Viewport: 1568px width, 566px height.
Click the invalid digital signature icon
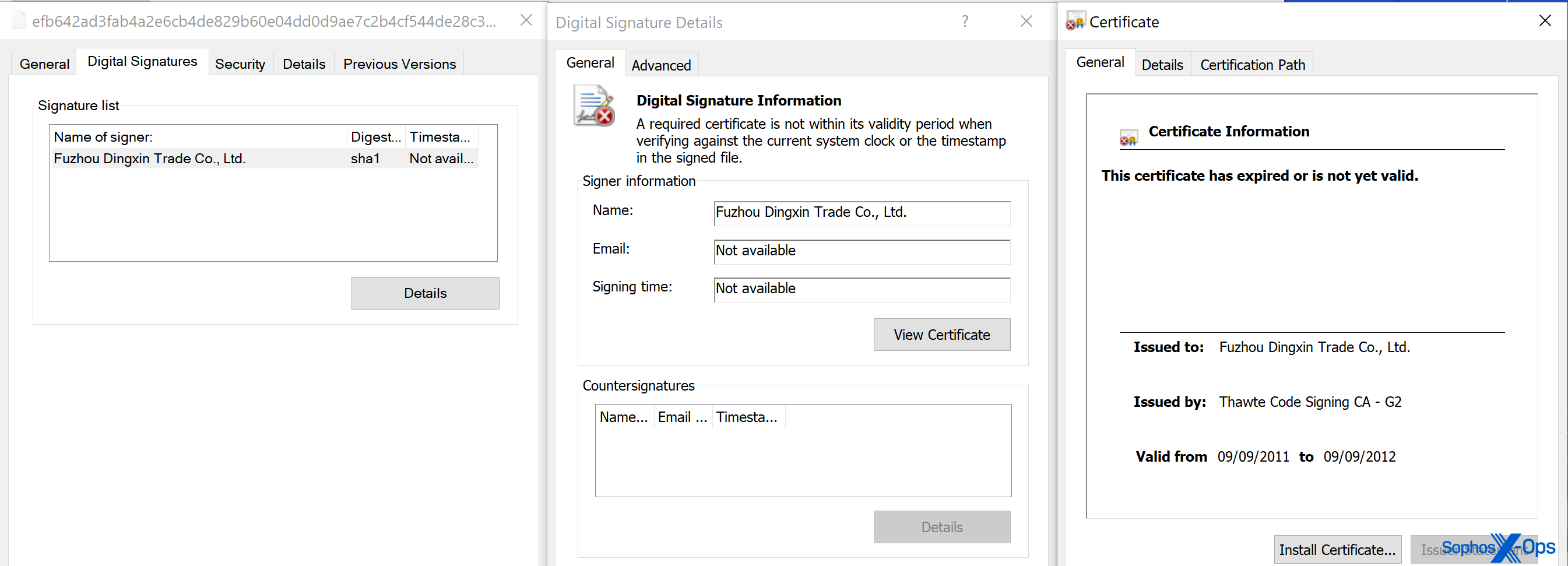pyautogui.click(x=594, y=107)
